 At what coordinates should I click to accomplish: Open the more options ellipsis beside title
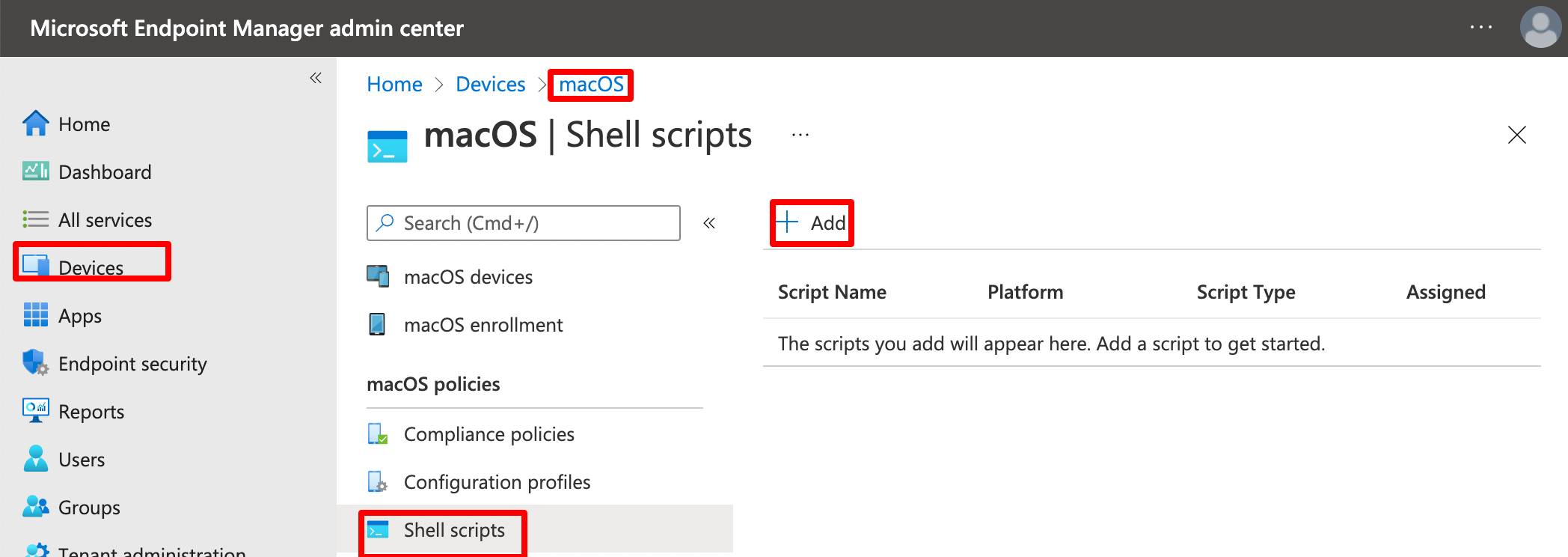pyautogui.click(x=800, y=136)
